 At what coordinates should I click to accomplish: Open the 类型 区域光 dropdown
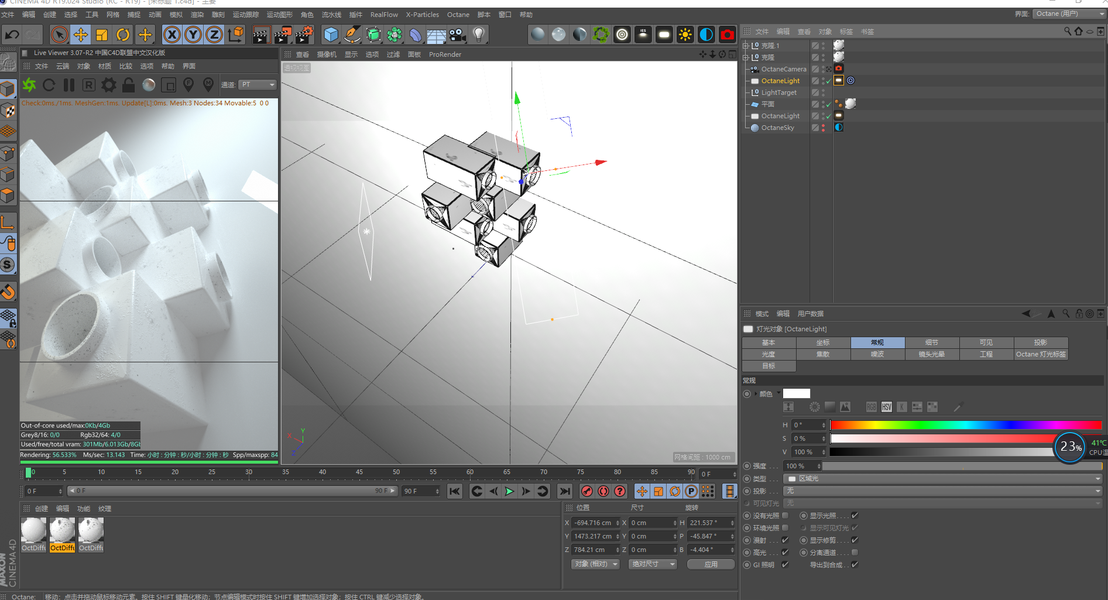pos(943,478)
